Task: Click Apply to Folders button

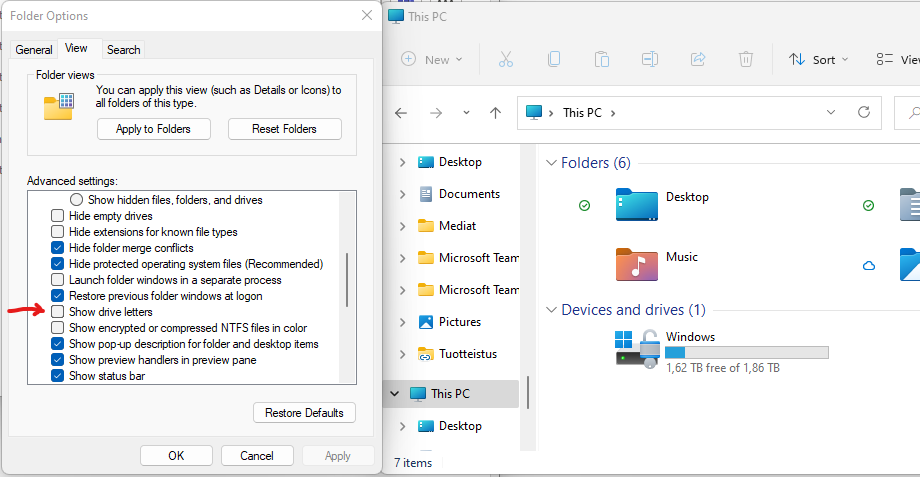Action: point(154,129)
